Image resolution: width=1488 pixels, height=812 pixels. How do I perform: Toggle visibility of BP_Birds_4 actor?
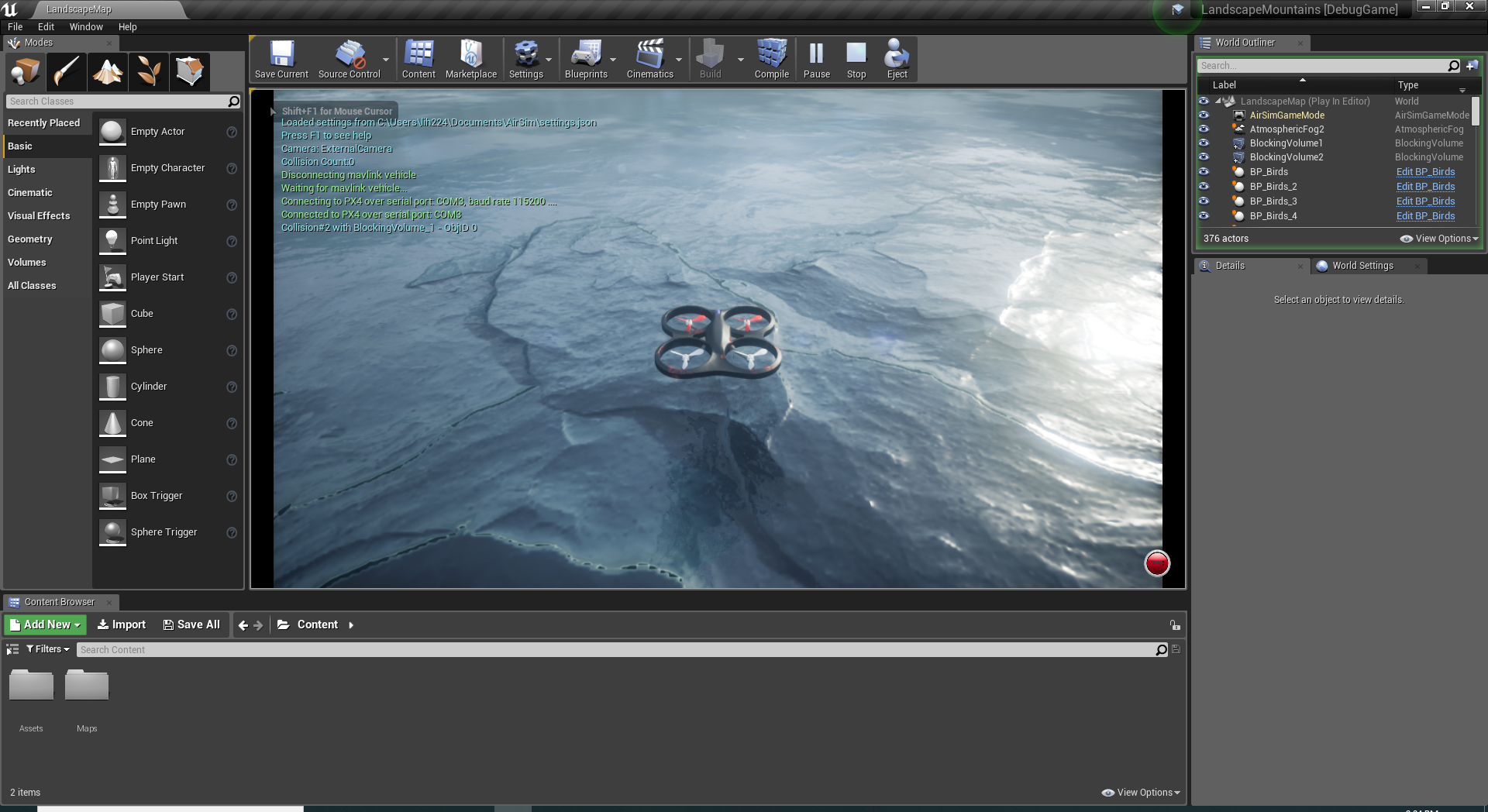click(x=1204, y=215)
